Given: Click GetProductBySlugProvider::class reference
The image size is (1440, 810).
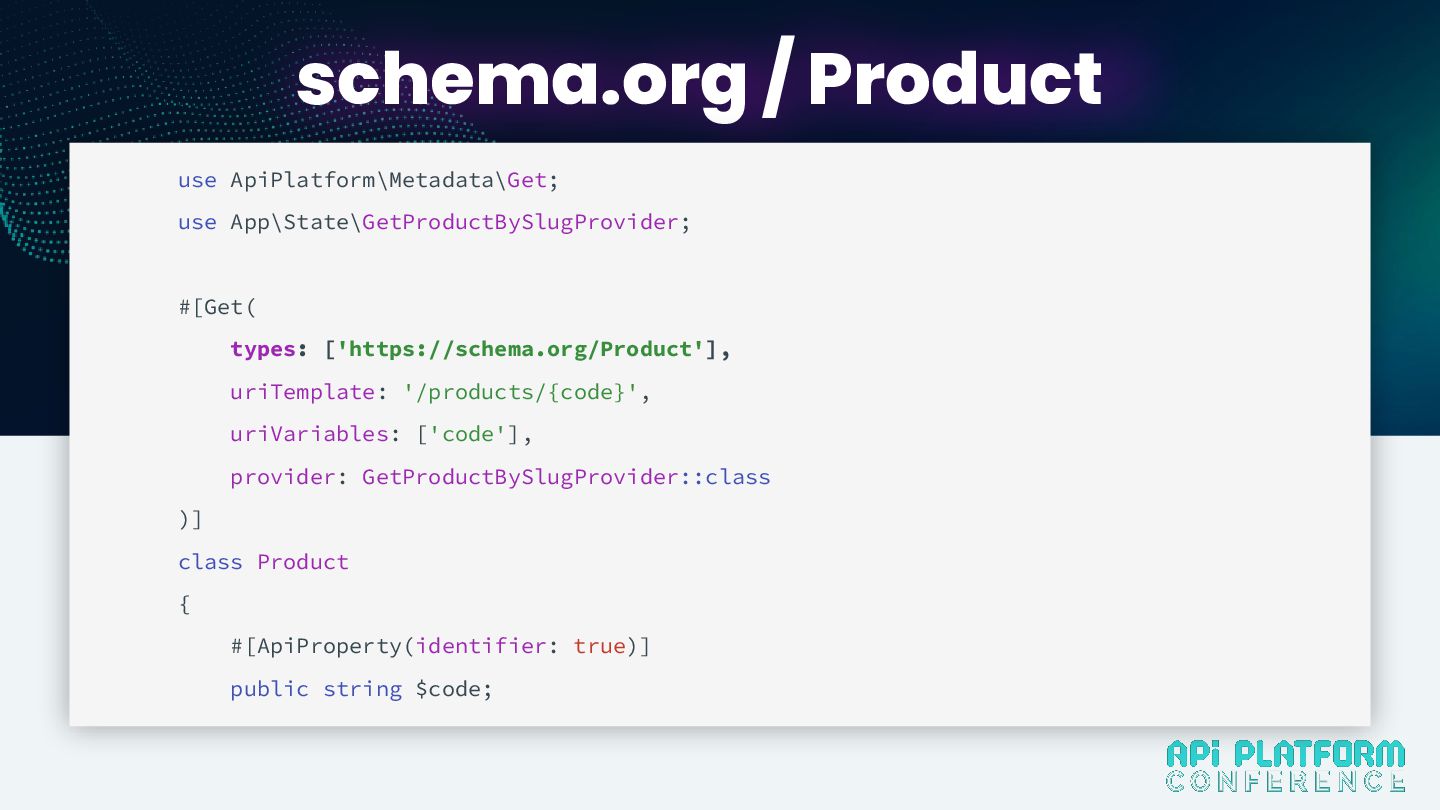Looking at the screenshot, I should 566,477.
